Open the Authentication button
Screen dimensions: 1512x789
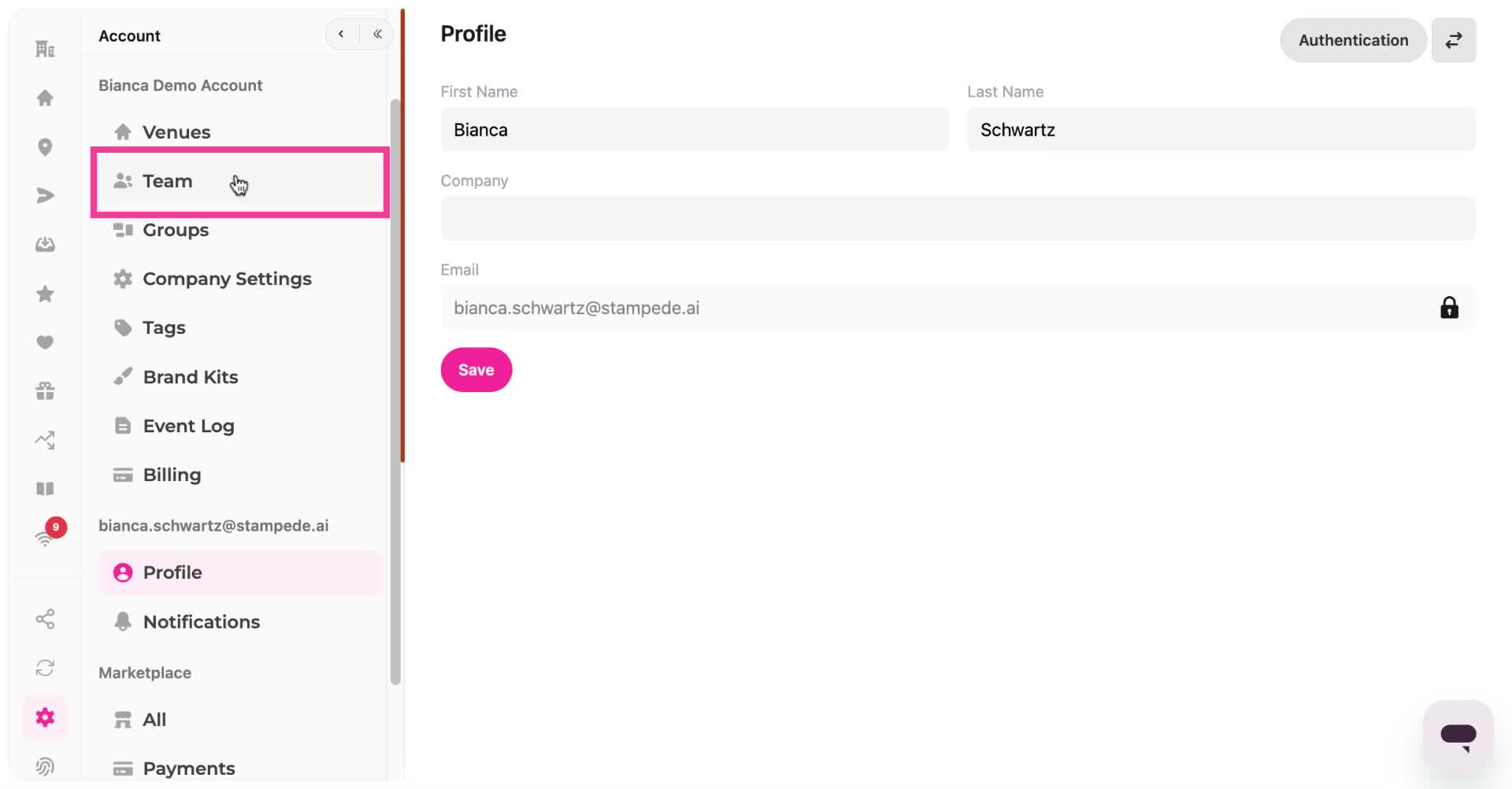coord(1353,40)
